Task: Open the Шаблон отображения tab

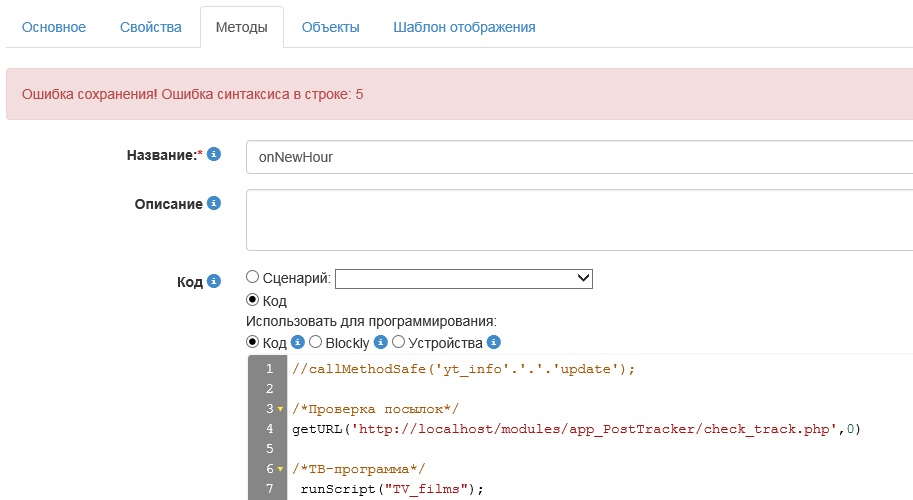Action: pos(463,27)
